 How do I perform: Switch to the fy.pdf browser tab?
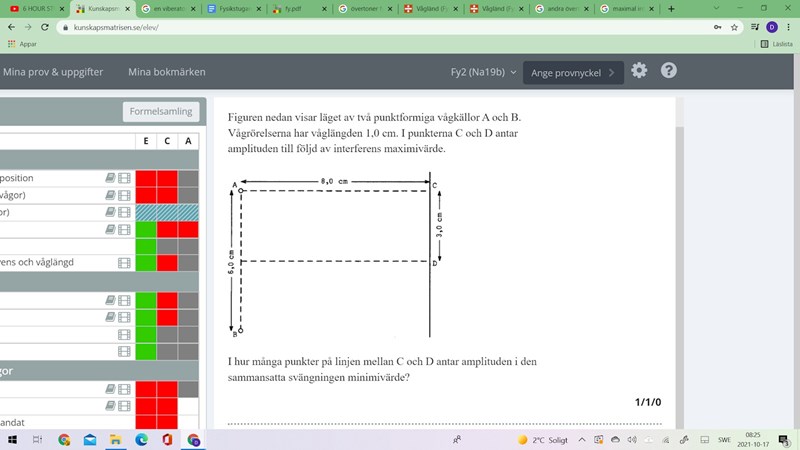pyautogui.click(x=301, y=9)
